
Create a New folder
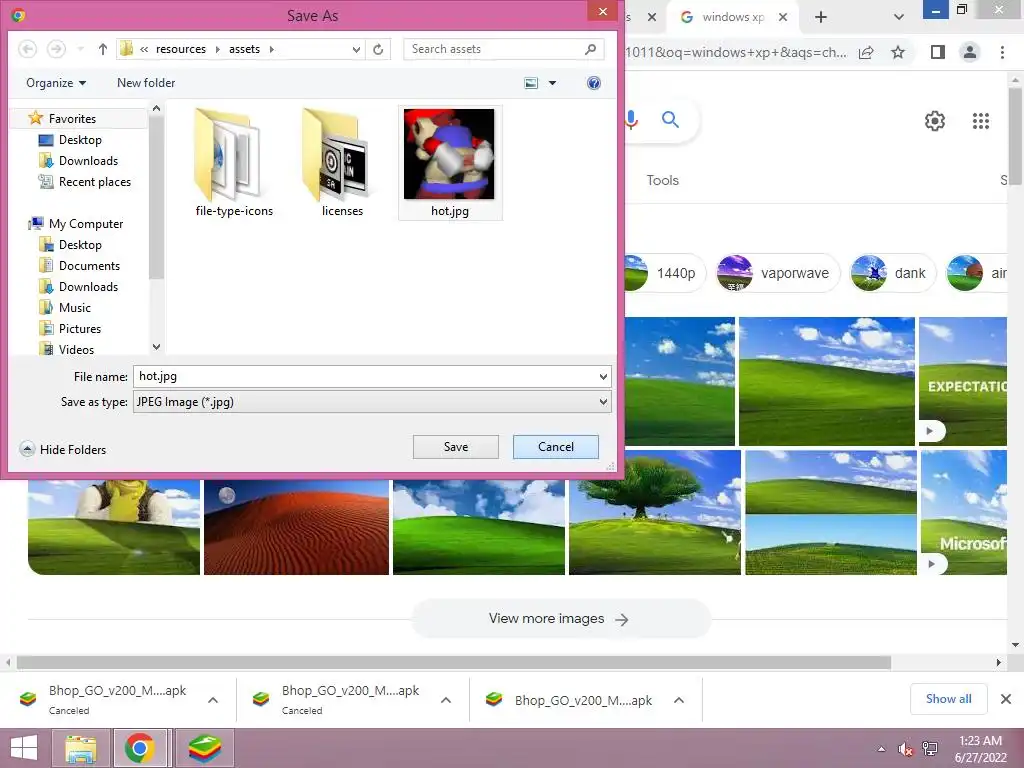pyautogui.click(x=146, y=83)
